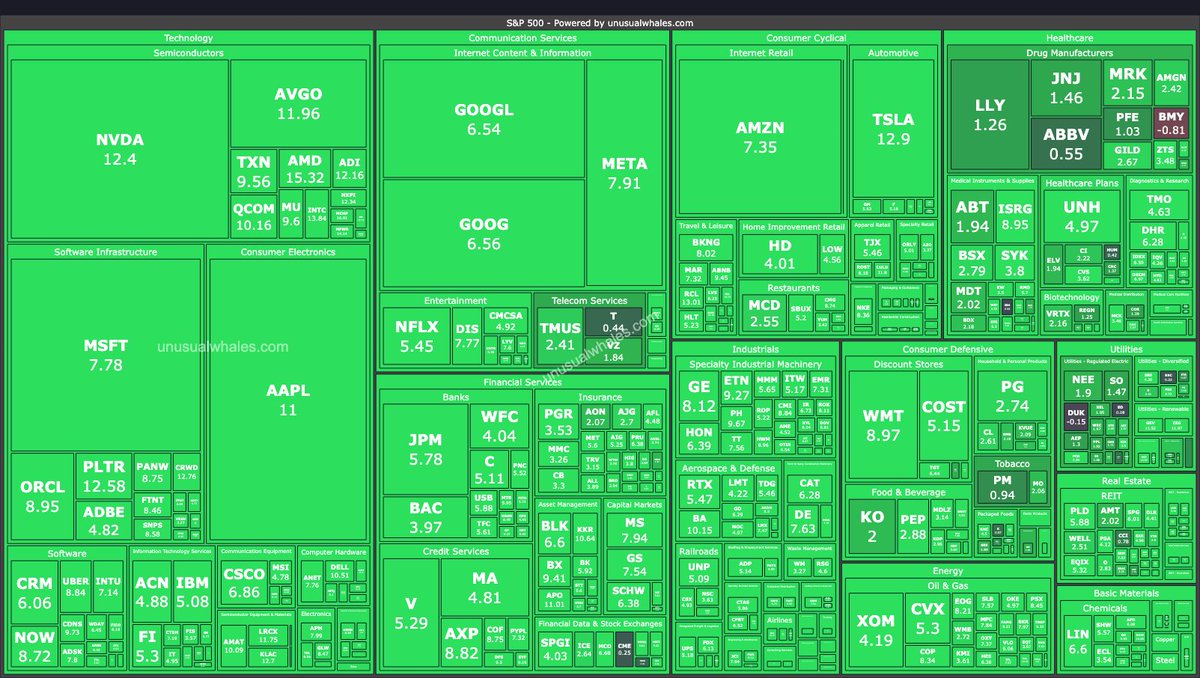The height and width of the screenshot is (678, 1200).
Task: Select the MA tile at 4.81
Action: click(485, 588)
